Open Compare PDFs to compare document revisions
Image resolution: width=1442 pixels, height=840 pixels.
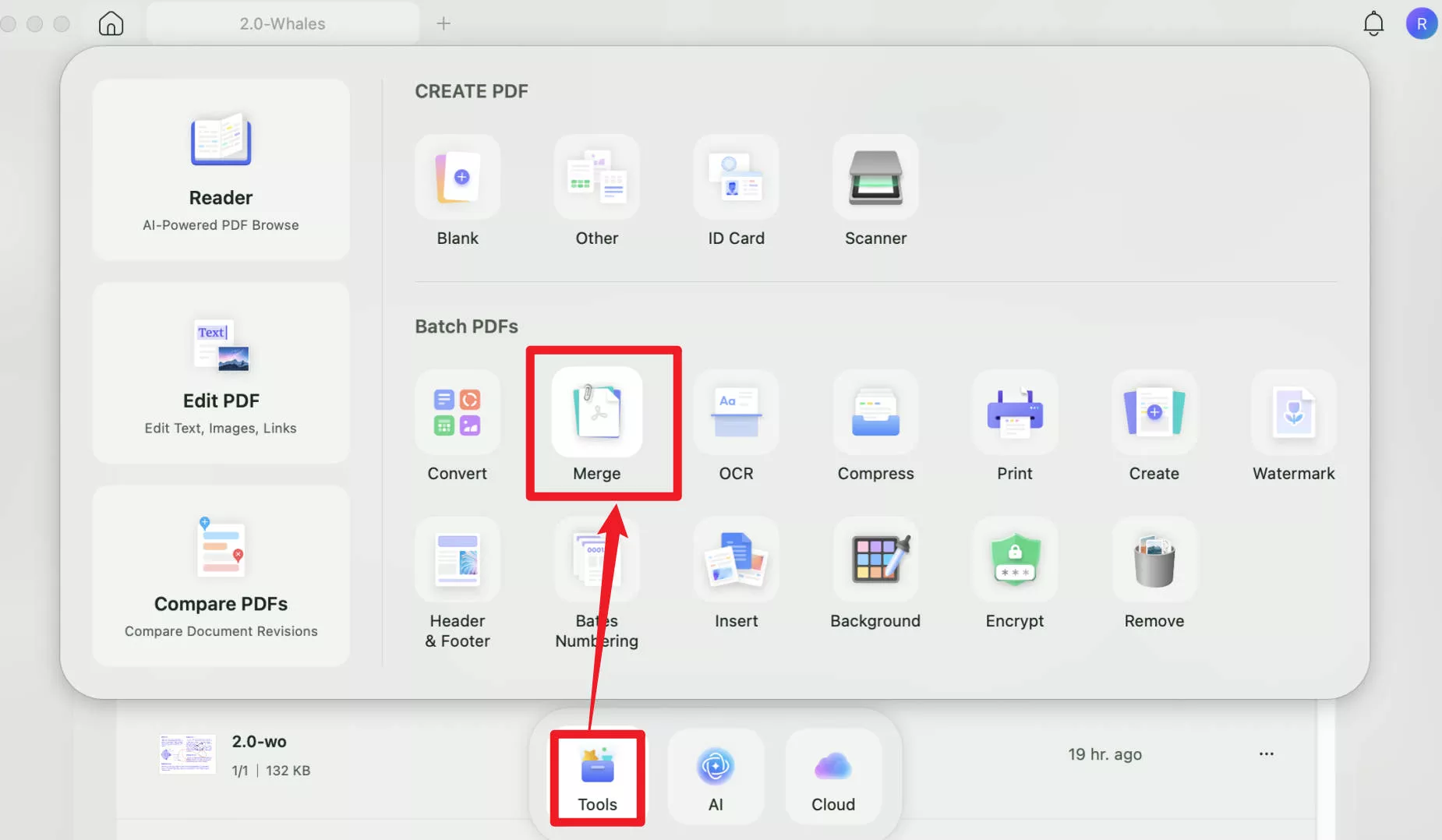[x=221, y=575]
